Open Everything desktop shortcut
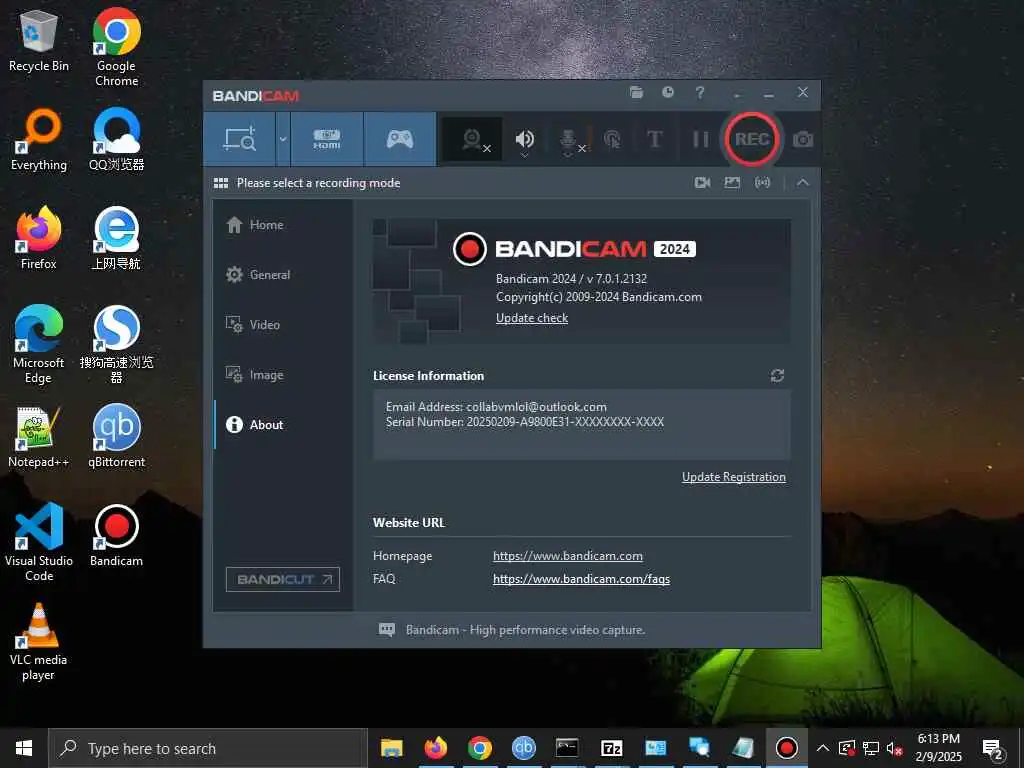Image resolution: width=1024 pixels, height=768 pixels. 39,140
